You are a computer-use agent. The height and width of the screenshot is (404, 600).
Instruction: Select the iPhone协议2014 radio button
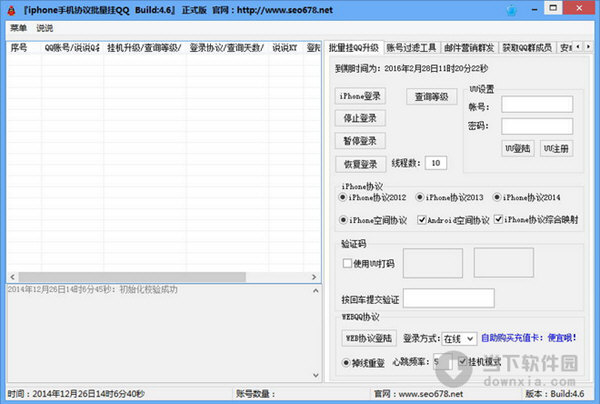pos(527,197)
